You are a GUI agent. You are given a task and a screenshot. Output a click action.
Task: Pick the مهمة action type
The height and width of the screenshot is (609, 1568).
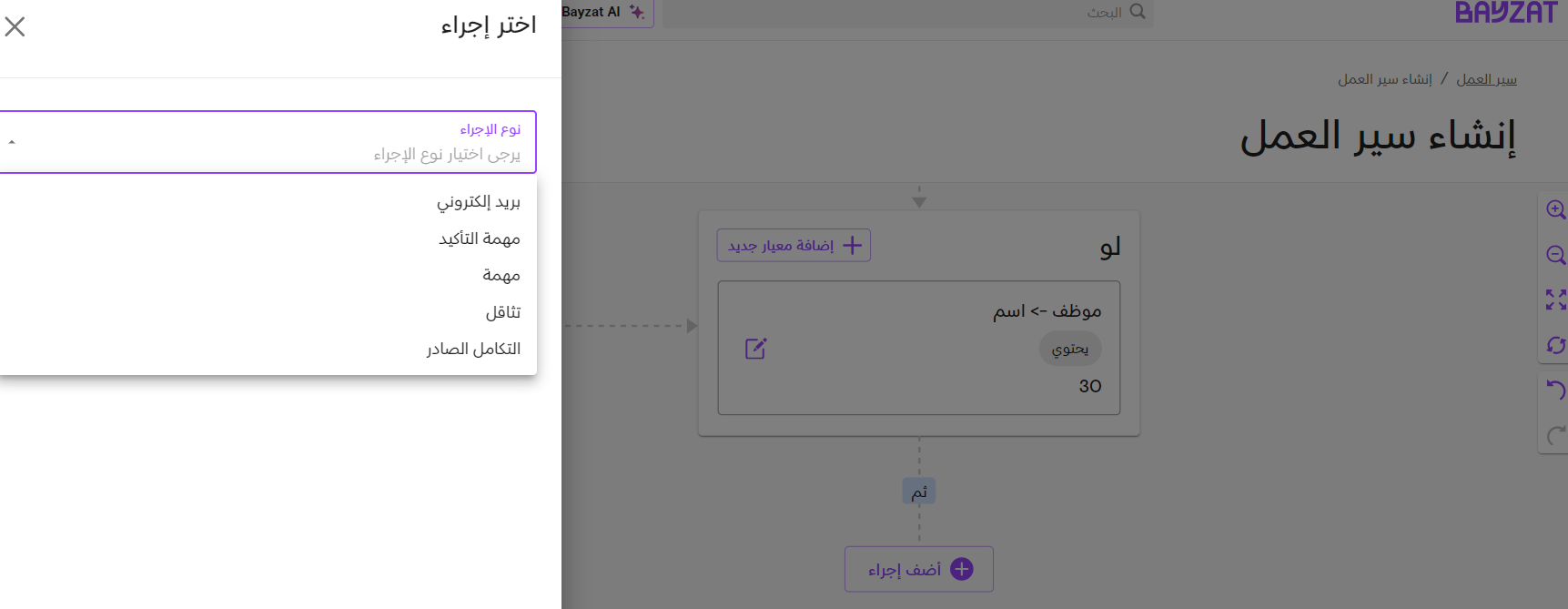pos(501,275)
